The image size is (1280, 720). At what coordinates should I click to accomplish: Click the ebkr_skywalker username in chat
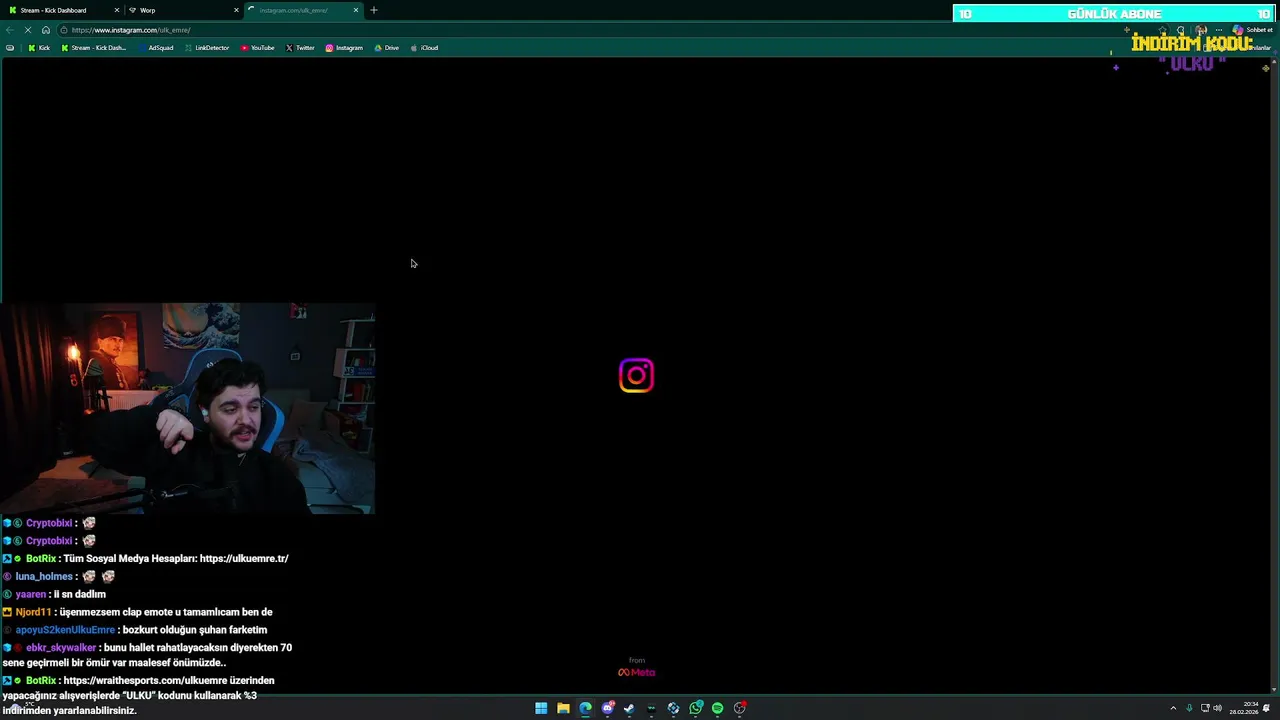click(x=61, y=648)
